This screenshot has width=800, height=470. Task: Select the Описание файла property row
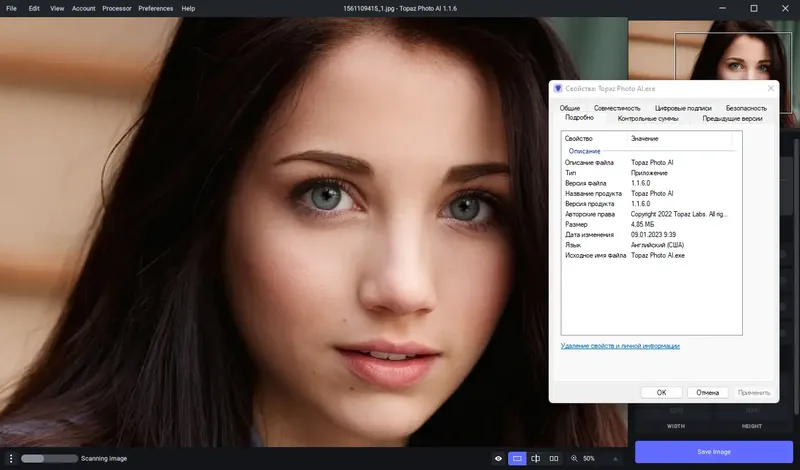pos(651,162)
